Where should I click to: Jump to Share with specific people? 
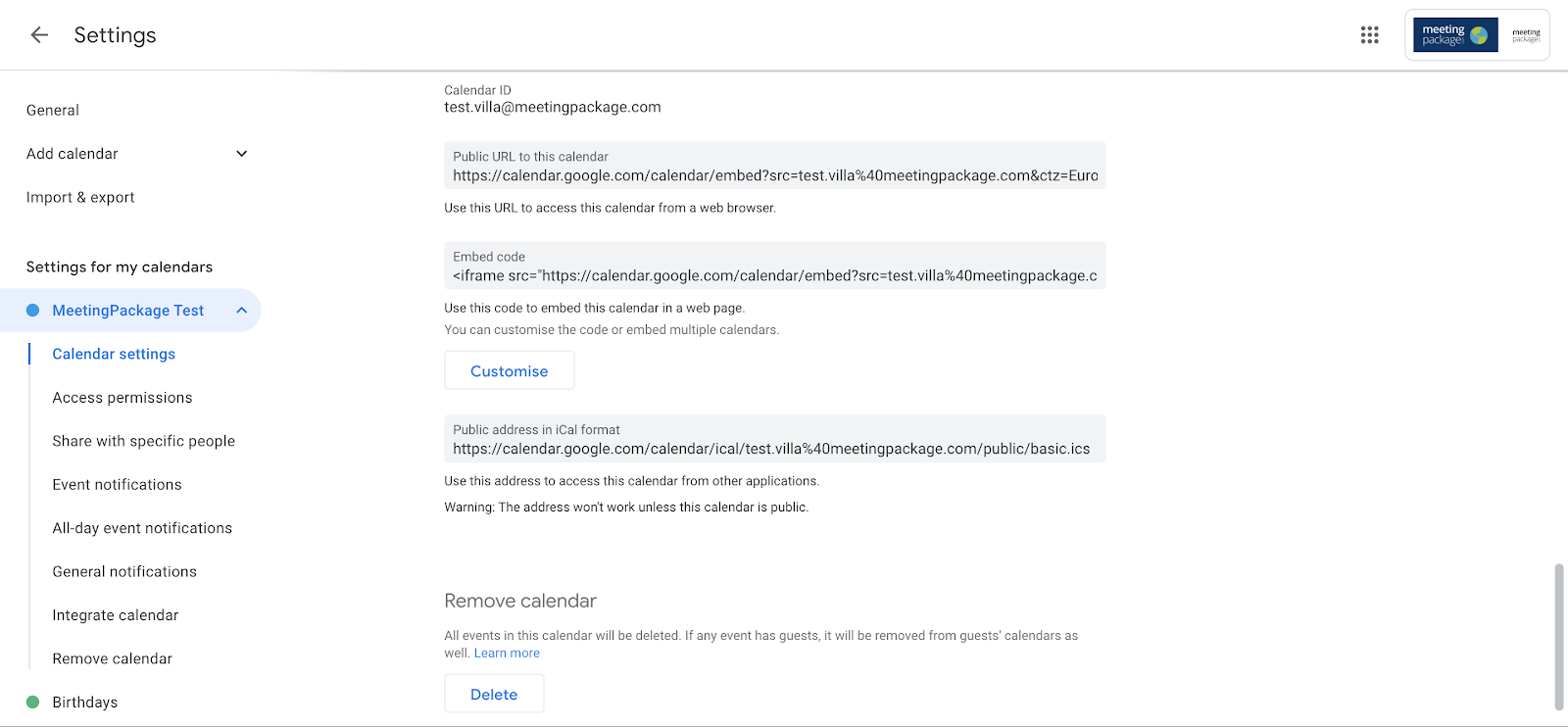[x=144, y=441]
